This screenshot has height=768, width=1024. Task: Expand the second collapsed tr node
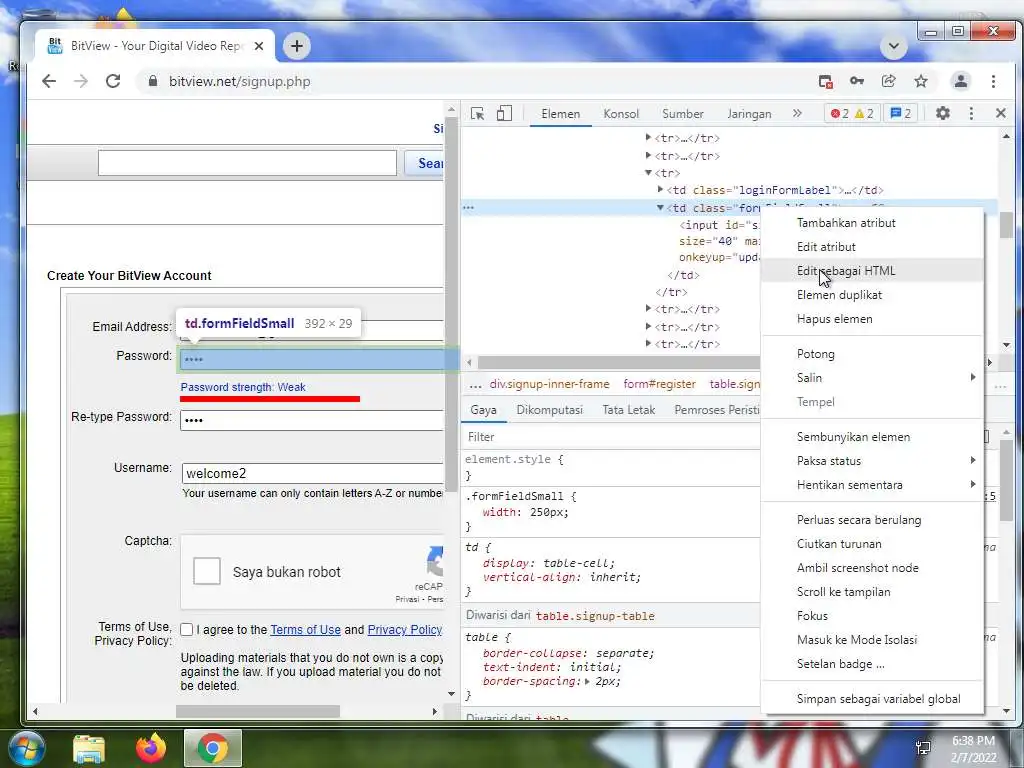[x=648, y=155]
